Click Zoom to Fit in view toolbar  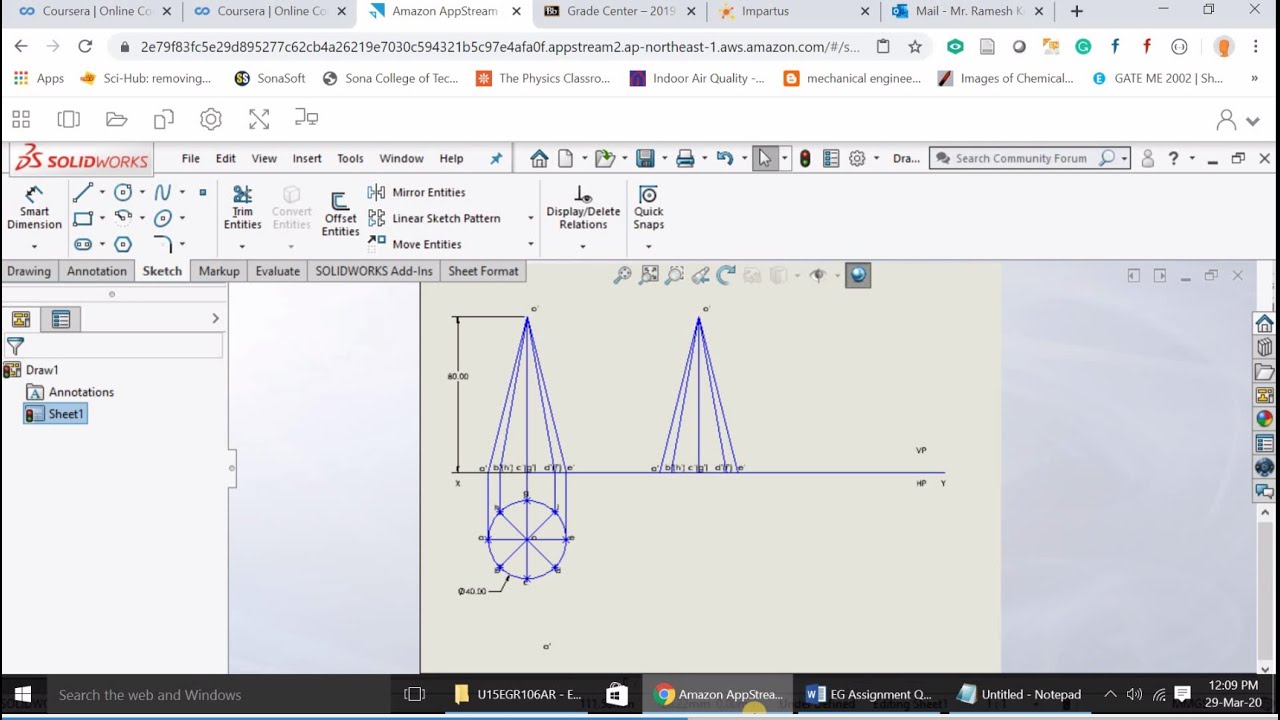point(649,275)
